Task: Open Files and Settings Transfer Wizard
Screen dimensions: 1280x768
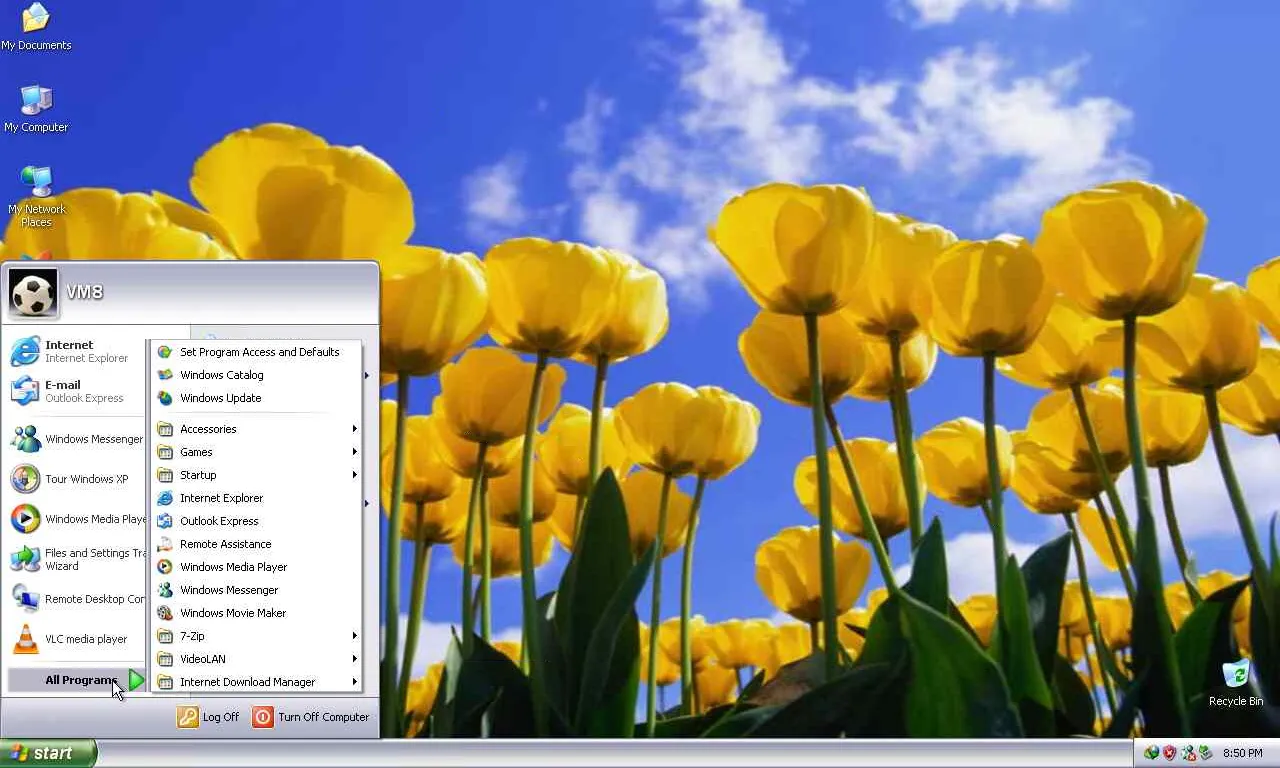Action: pyautogui.click(x=76, y=559)
